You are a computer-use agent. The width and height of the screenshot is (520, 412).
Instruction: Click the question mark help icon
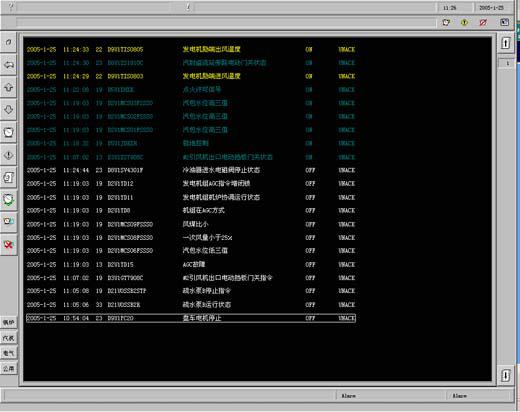pos(10,7)
